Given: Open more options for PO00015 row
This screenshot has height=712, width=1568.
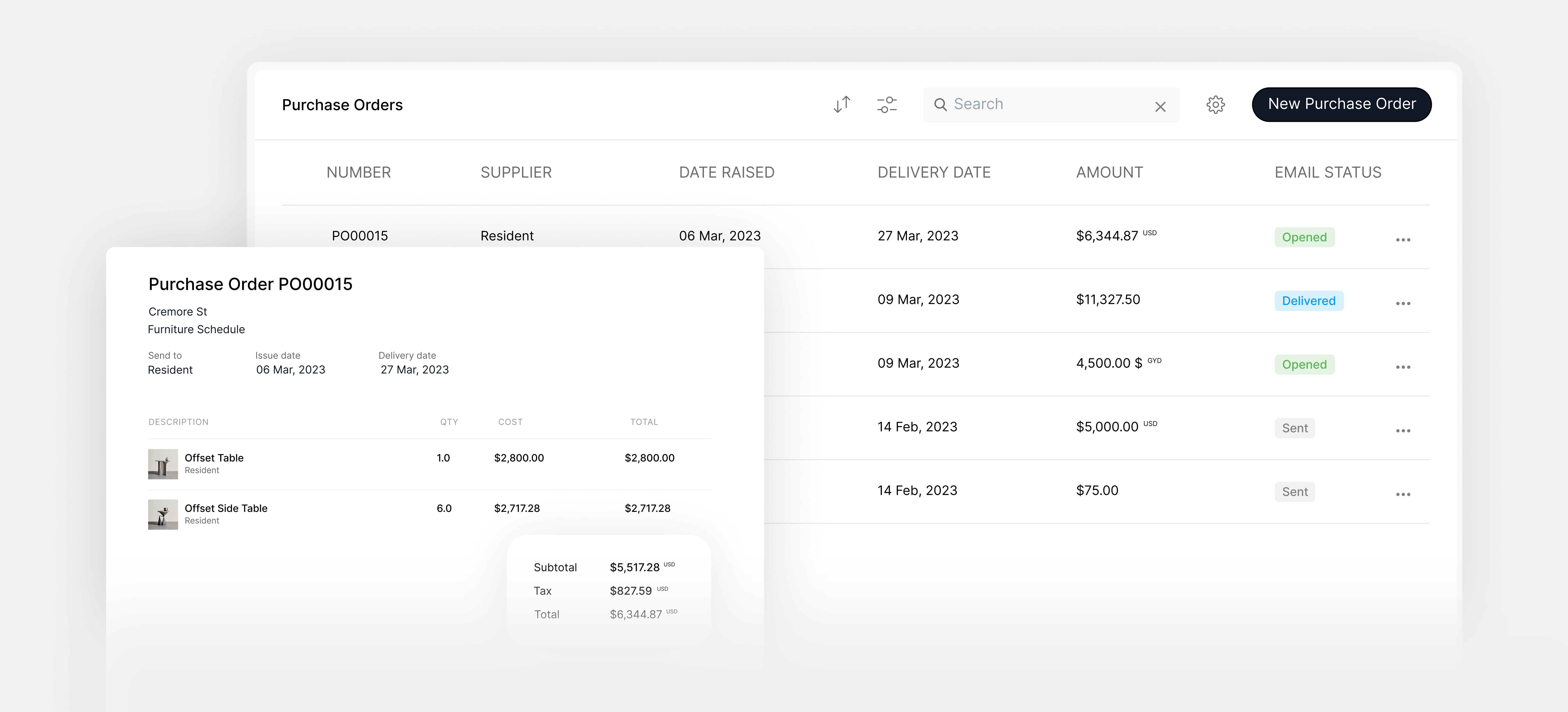Looking at the screenshot, I should pyautogui.click(x=1403, y=240).
